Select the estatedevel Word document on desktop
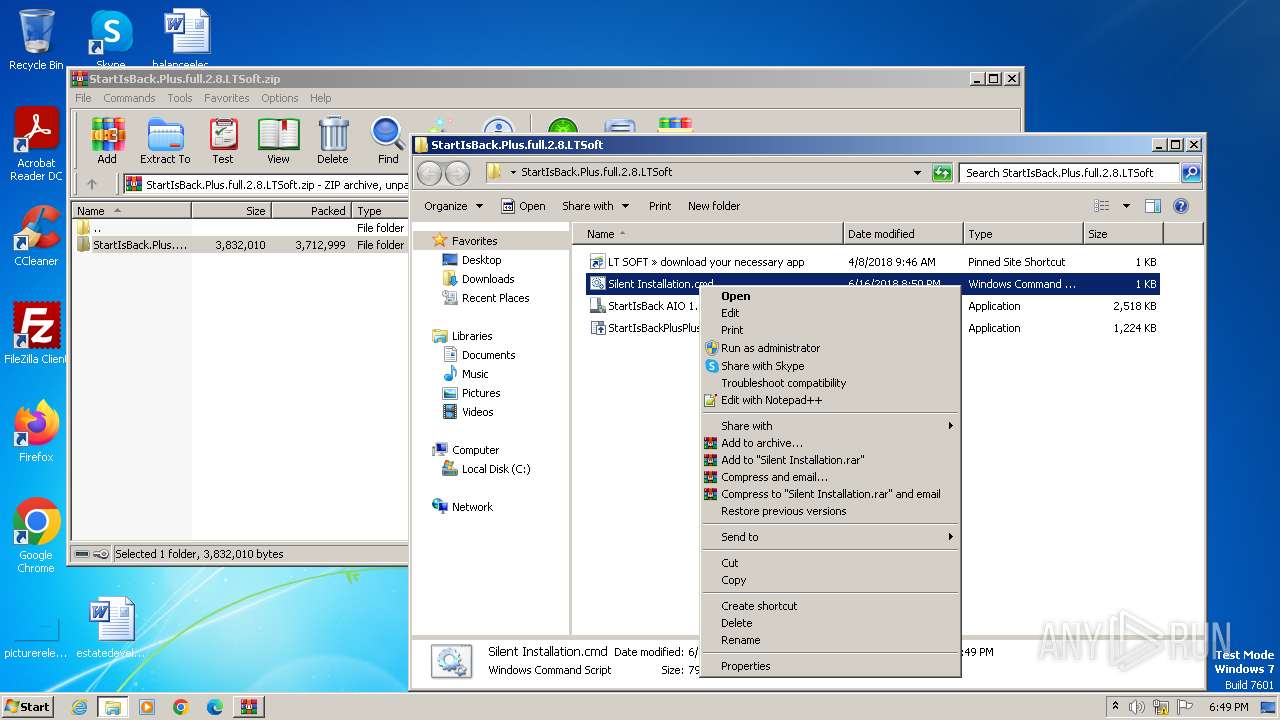This screenshot has width=1280, height=720. [x=110, y=628]
